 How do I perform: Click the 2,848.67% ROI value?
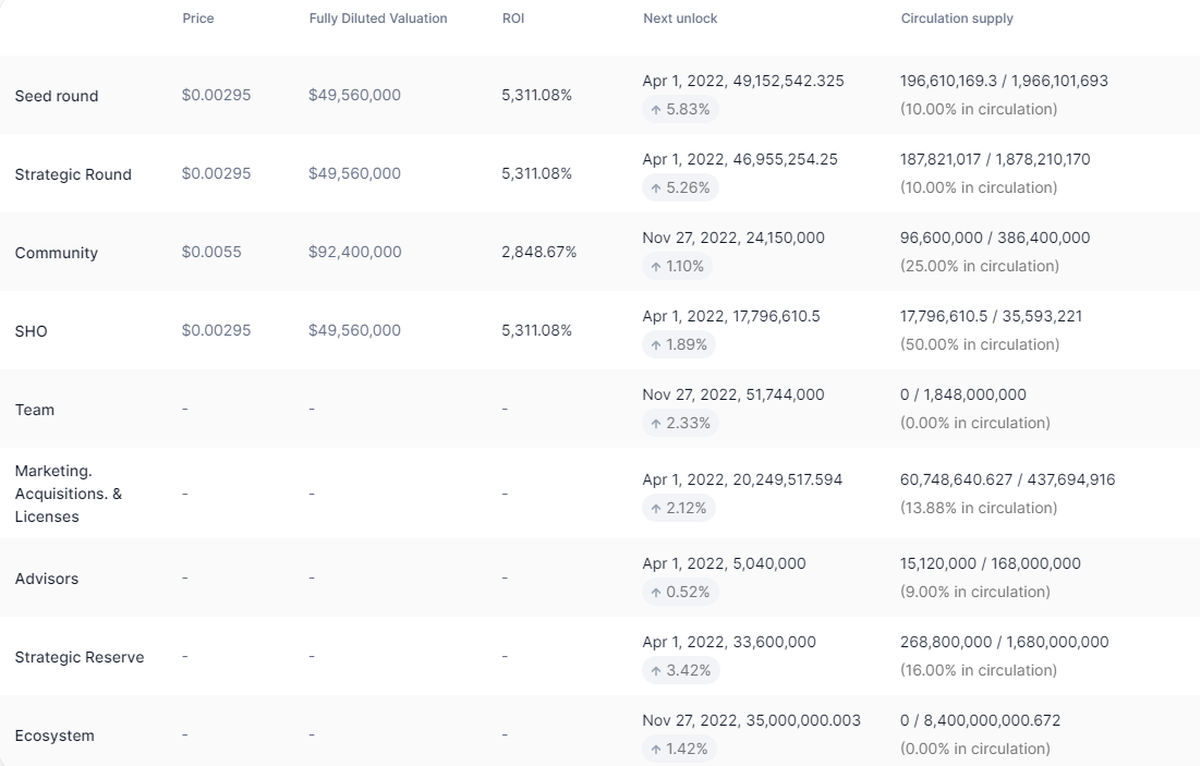[x=539, y=252]
